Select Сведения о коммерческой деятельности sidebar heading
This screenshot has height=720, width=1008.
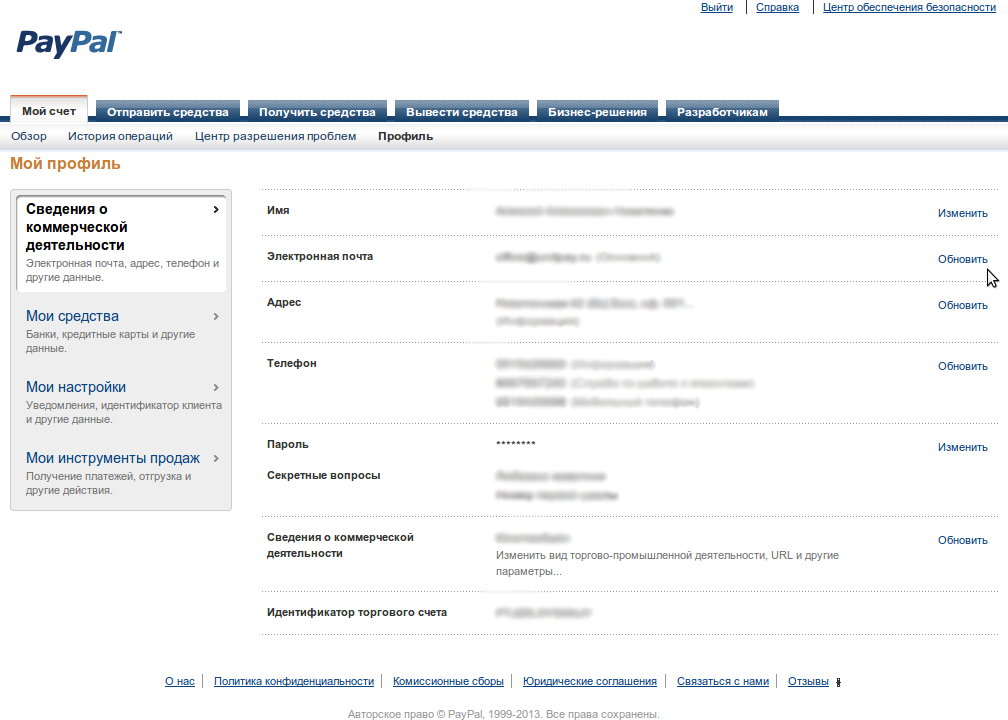pos(76,227)
